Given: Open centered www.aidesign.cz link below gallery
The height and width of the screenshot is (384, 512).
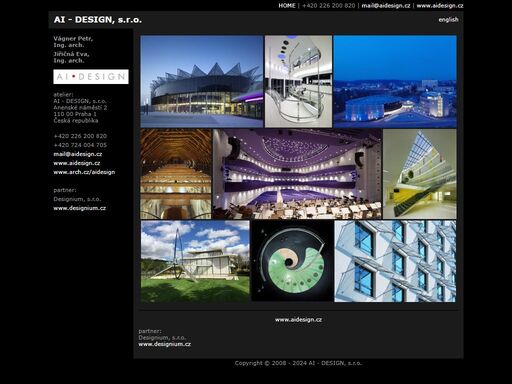Looking at the screenshot, I should click(x=298, y=320).
